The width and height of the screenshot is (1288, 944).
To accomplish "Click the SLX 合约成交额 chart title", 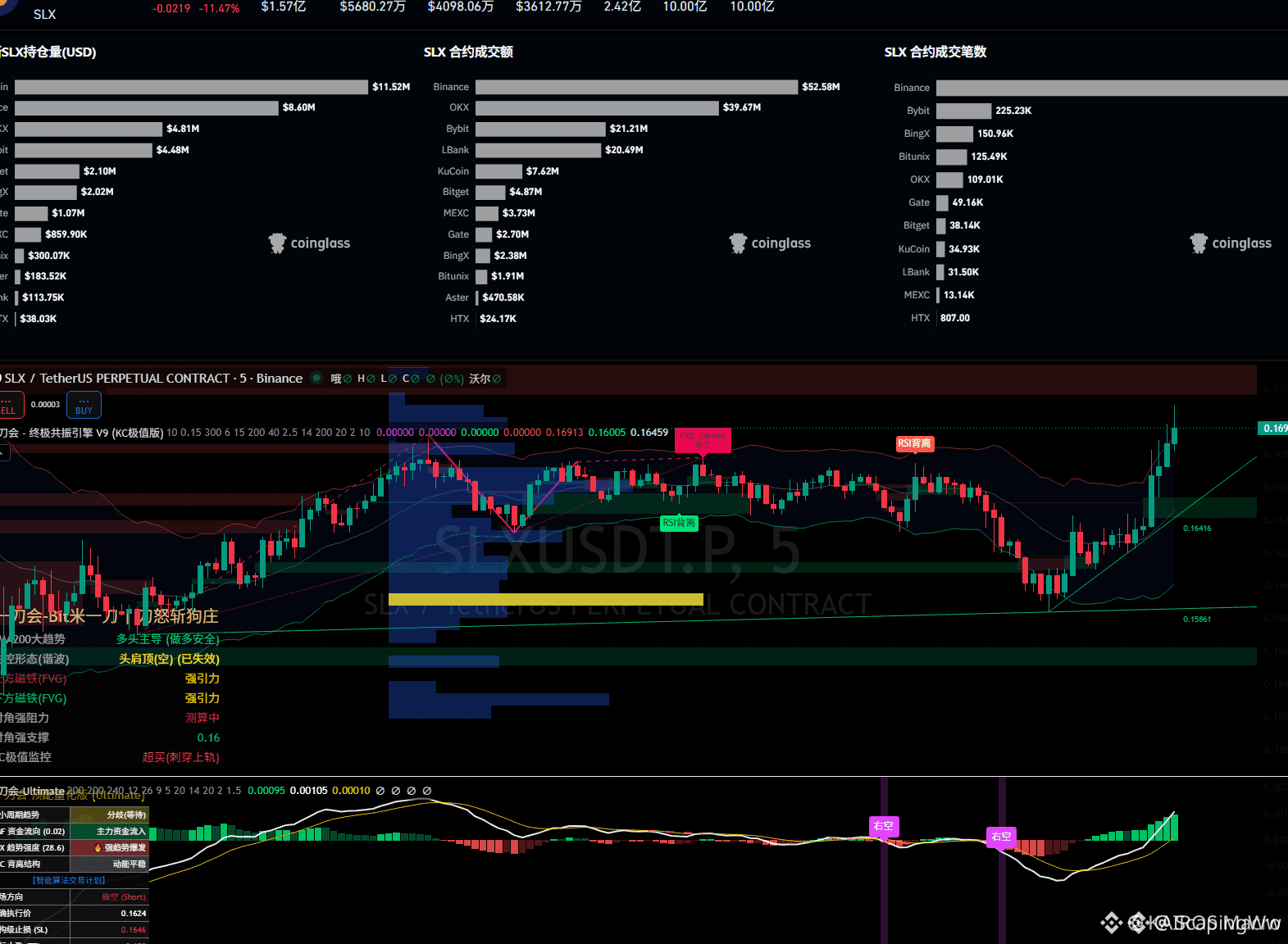I will click(468, 52).
